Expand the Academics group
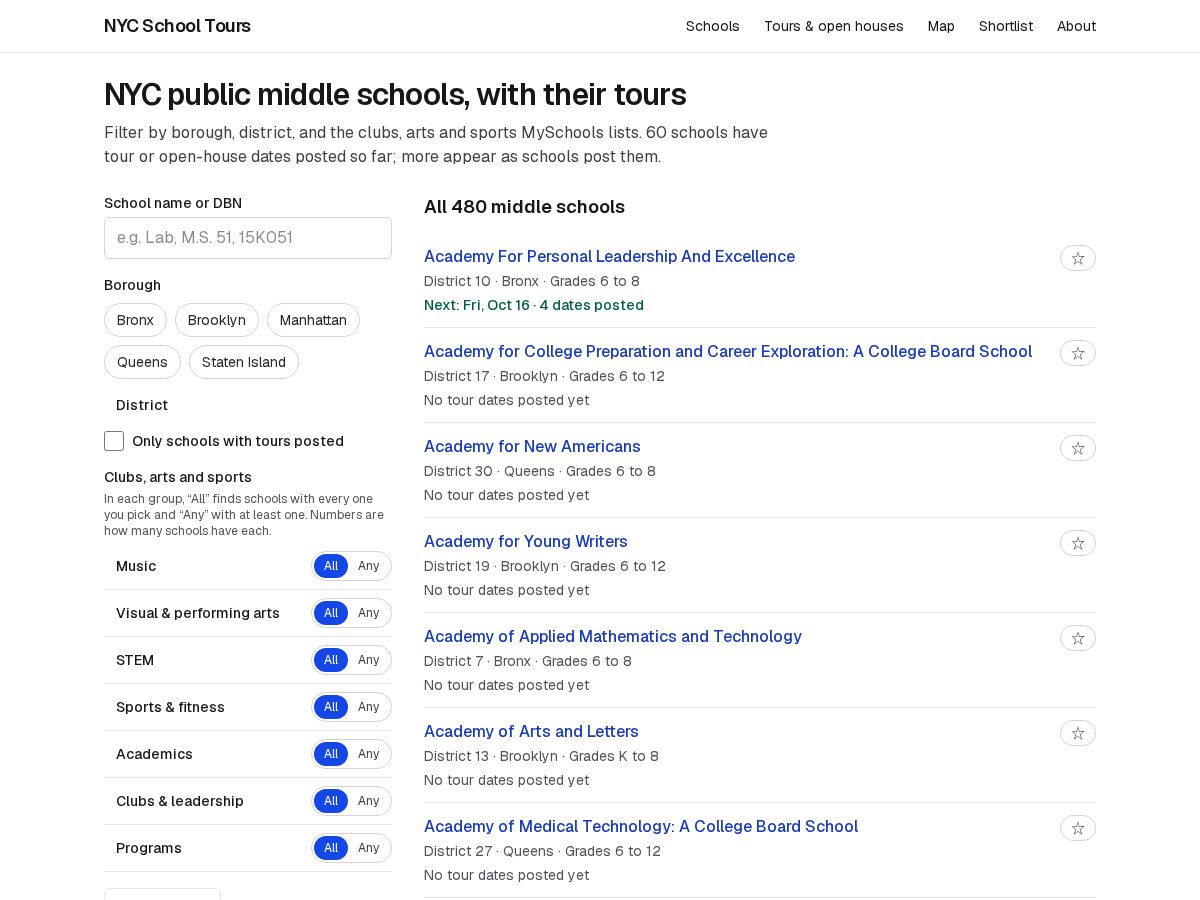This screenshot has height=900, width=1200. [x=154, y=754]
